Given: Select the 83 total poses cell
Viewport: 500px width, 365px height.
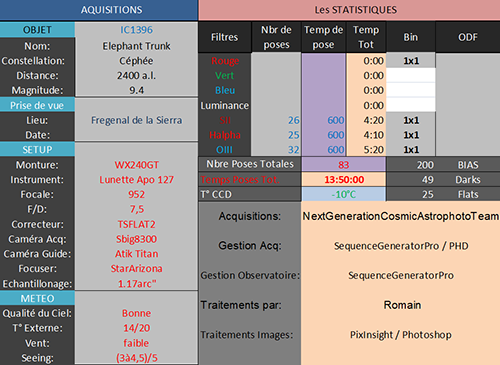Looking at the screenshot, I should pyautogui.click(x=344, y=165).
